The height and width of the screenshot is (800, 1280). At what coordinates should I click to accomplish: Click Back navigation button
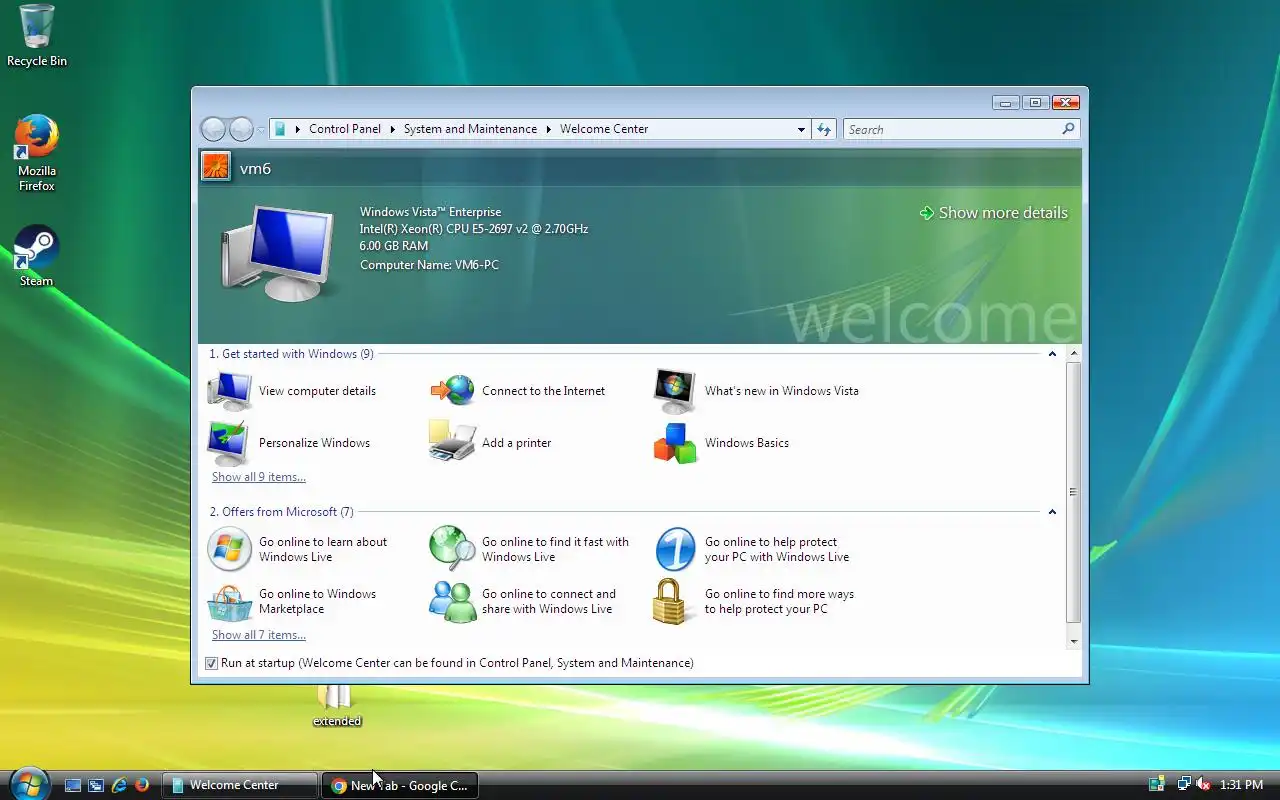click(x=213, y=129)
